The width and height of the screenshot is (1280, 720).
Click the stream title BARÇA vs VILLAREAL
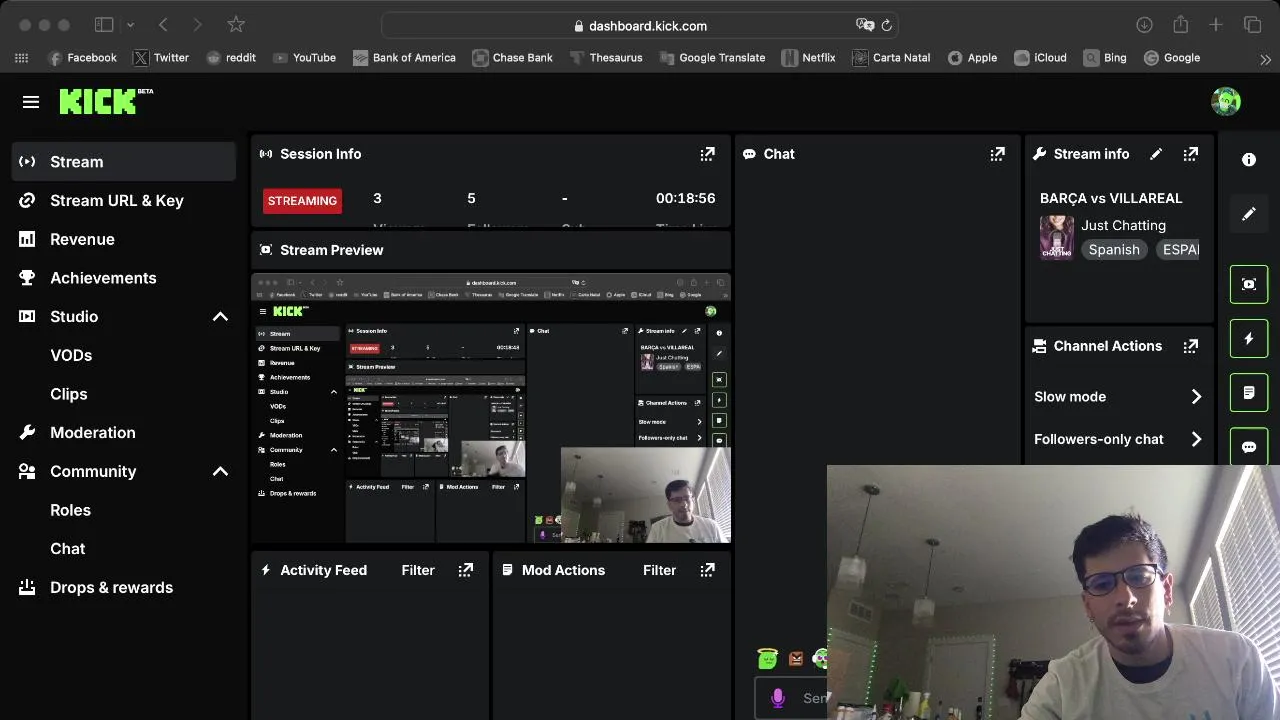[x=1111, y=198]
